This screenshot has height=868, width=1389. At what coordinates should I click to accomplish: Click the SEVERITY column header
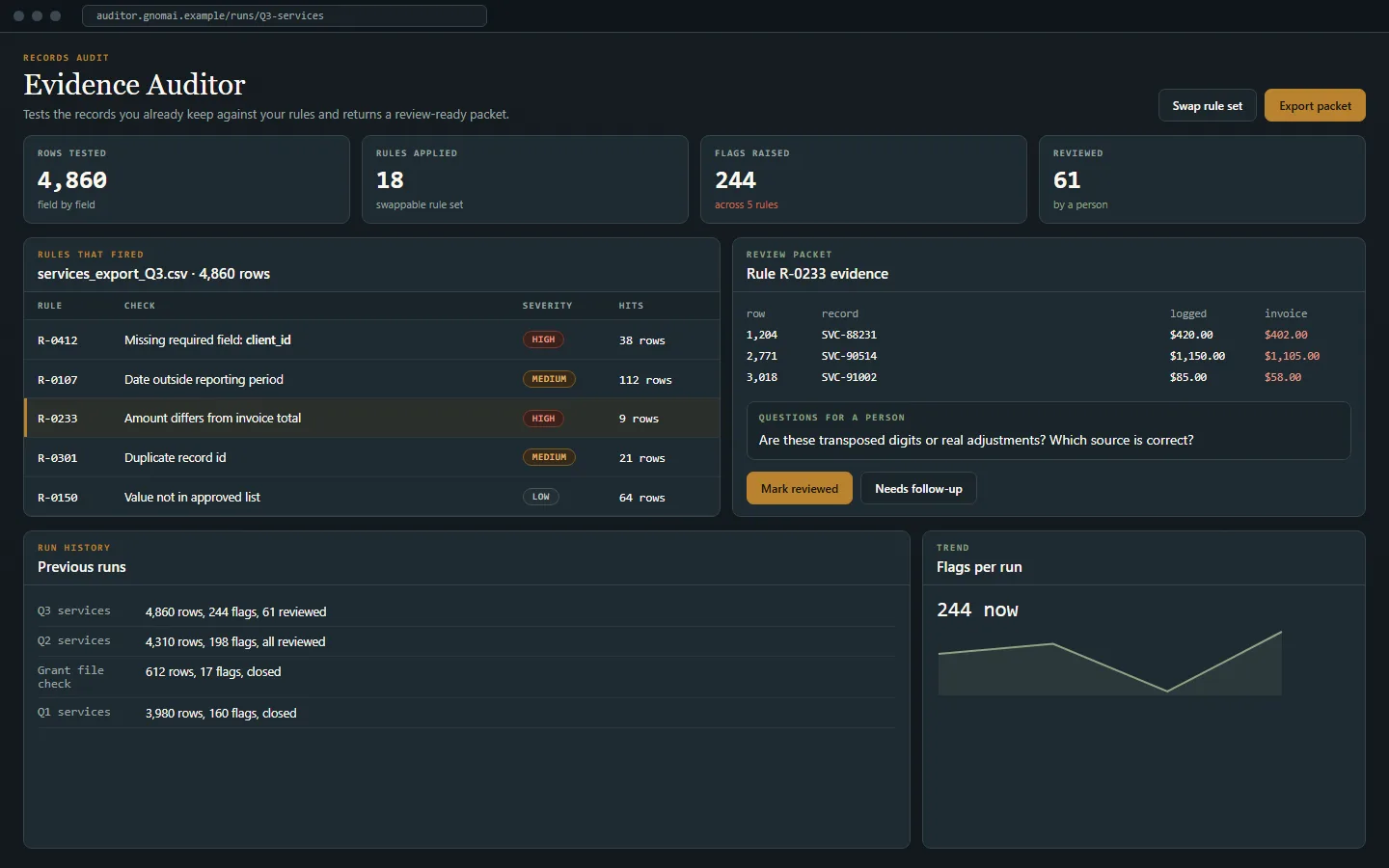547,306
